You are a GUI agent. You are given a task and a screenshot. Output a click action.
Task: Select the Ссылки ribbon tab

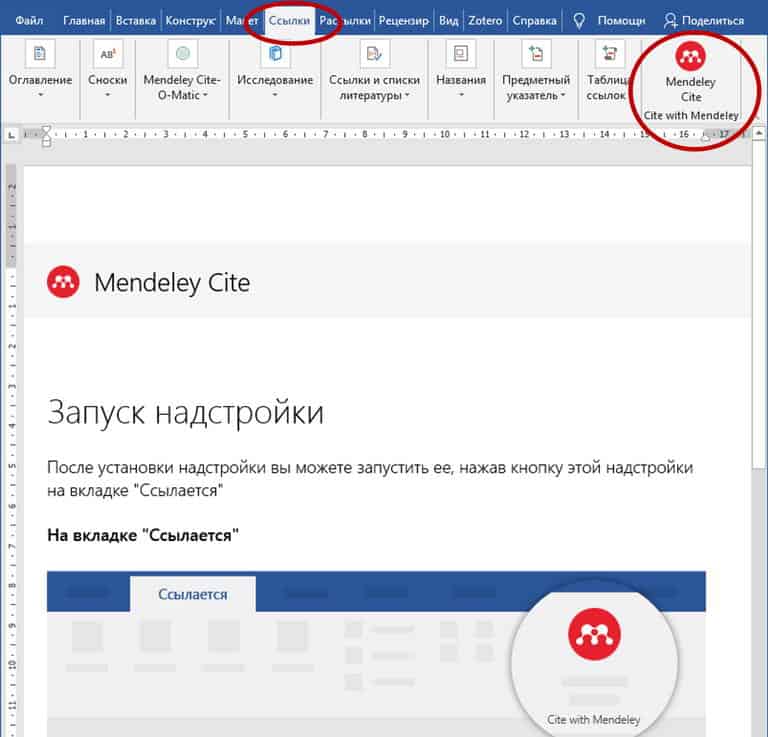(289, 21)
